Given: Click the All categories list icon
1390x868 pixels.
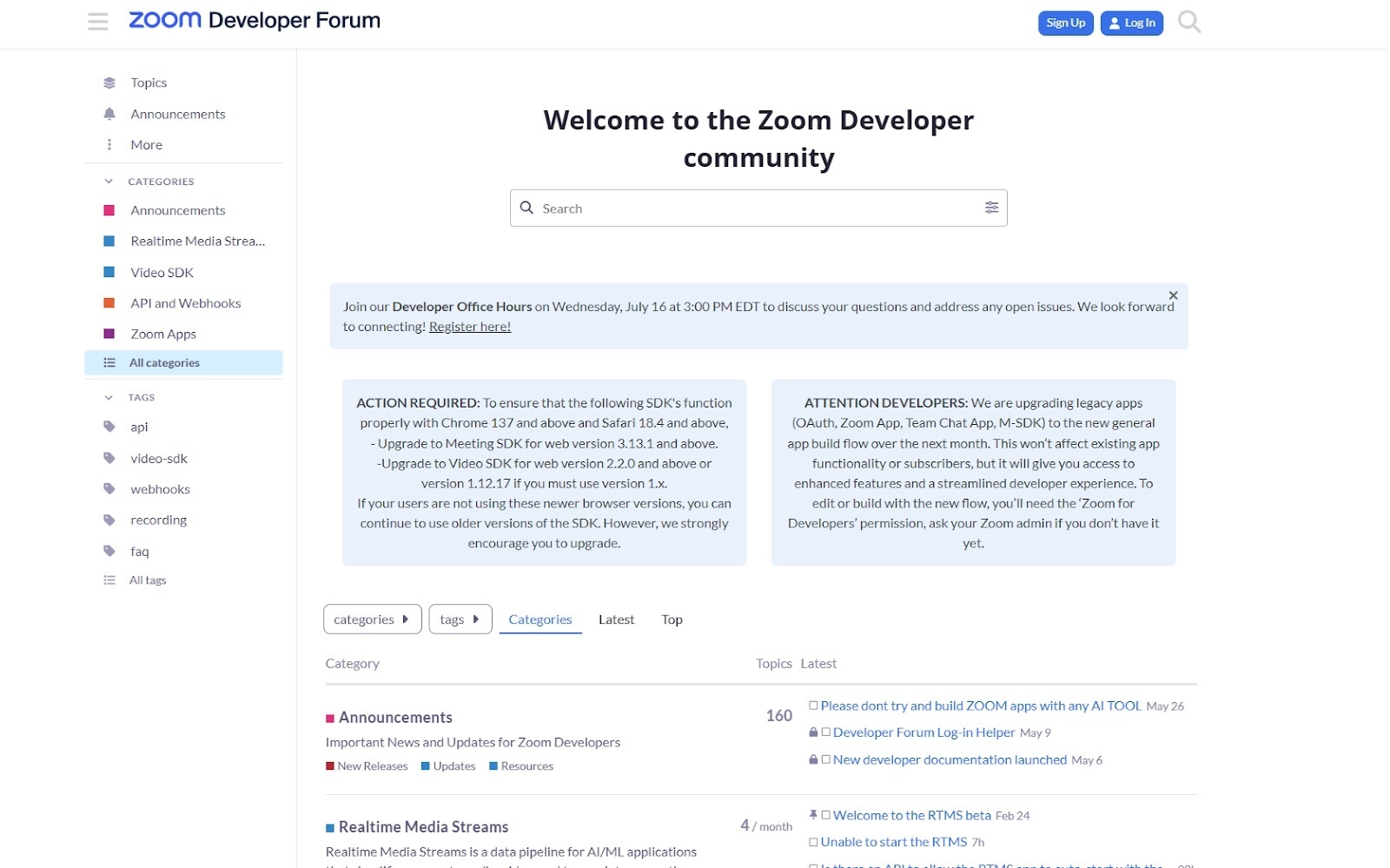Looking at the screenshot, I should [x=109, y=363].
